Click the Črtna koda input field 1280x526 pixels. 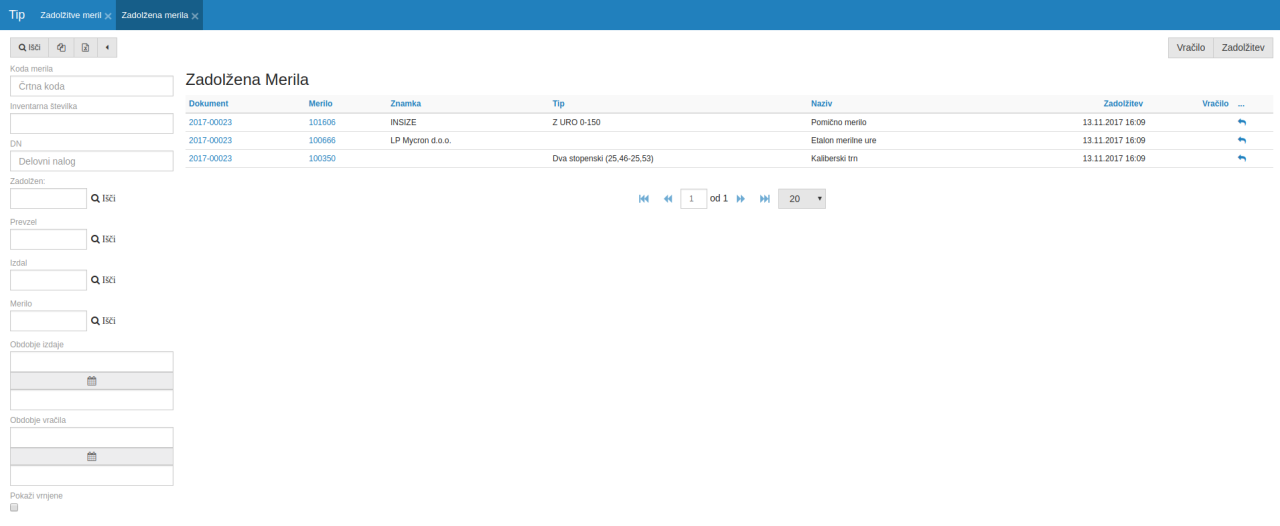click(92, 86)
